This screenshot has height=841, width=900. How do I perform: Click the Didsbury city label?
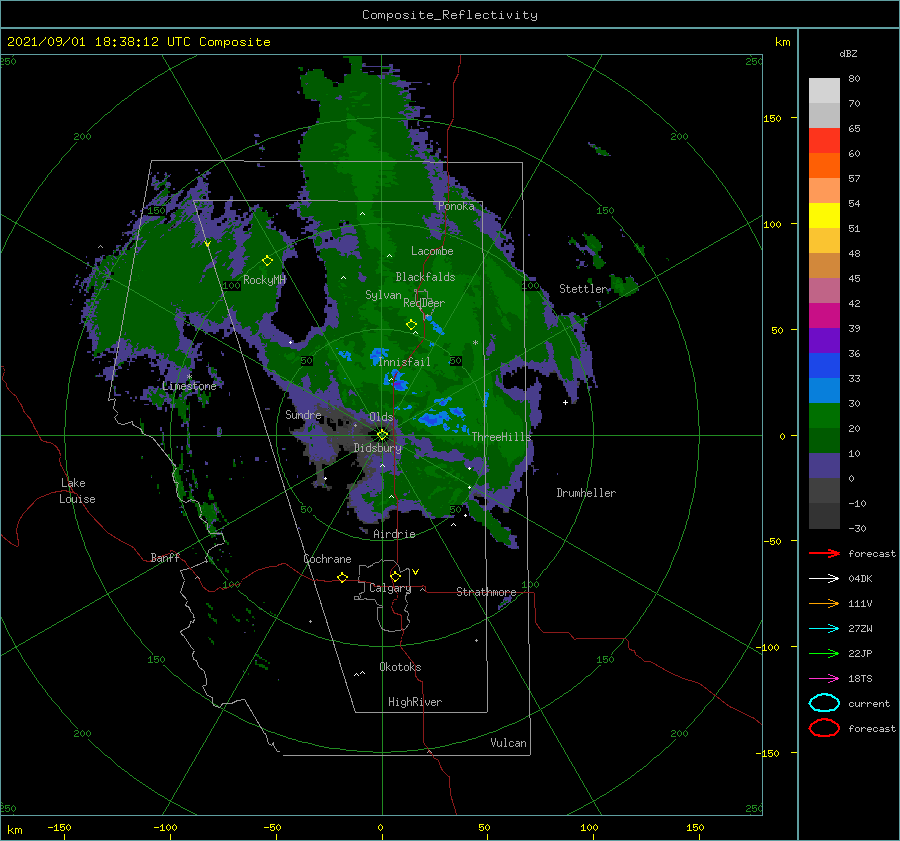pyautogui.click(x=378, y=448)
